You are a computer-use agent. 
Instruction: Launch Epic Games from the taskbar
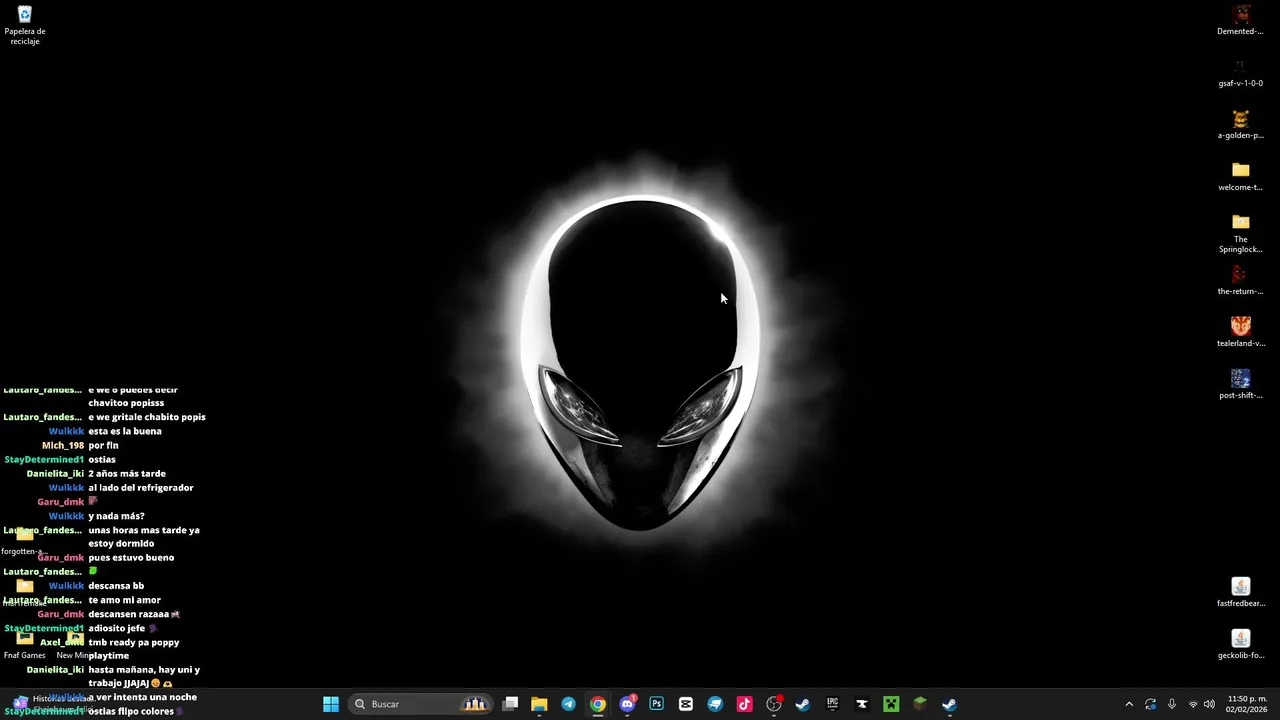[832, 704]
